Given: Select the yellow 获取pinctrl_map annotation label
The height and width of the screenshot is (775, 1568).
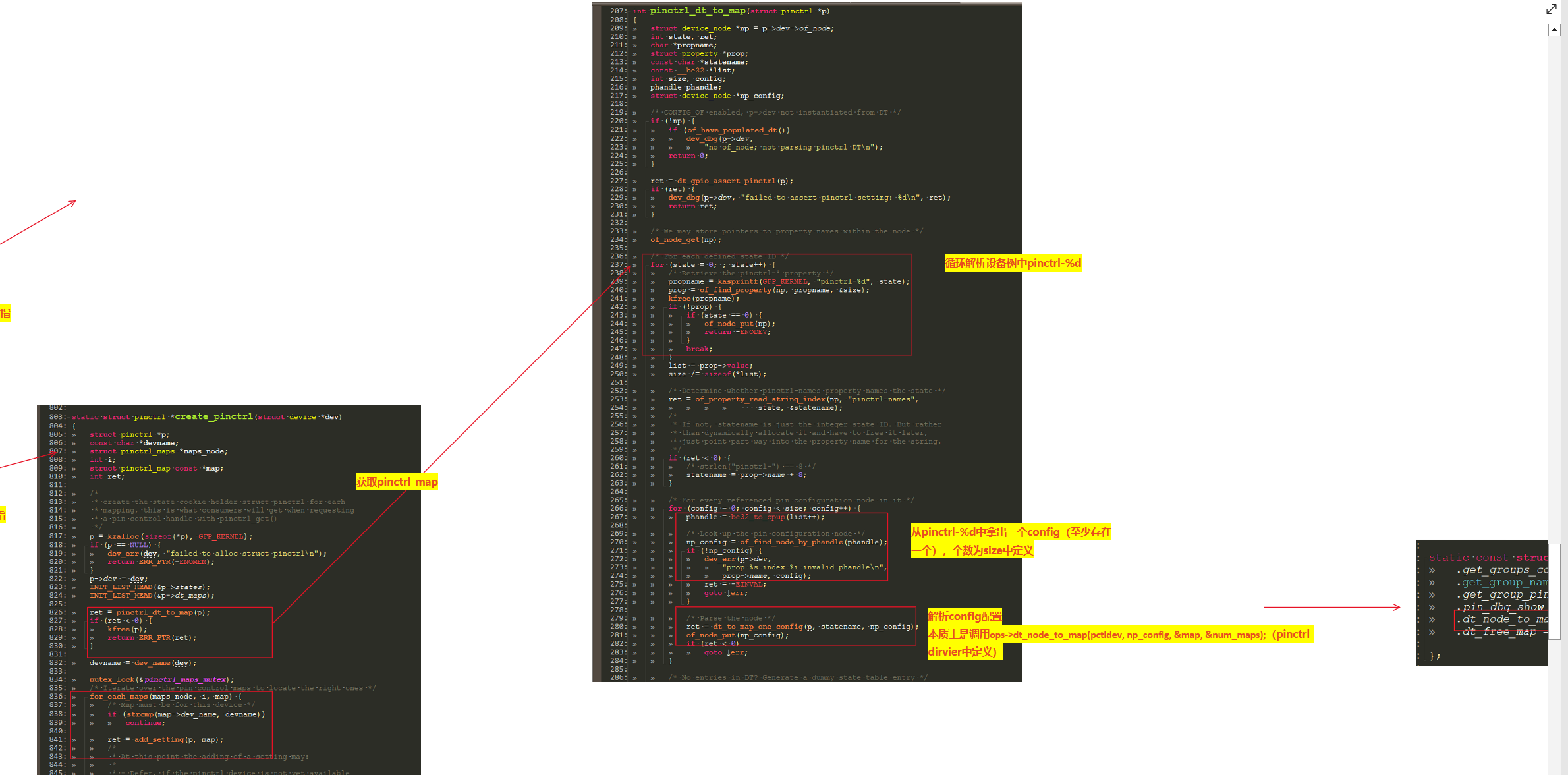Looking at the screenshot, I should [x=397, y=482].
